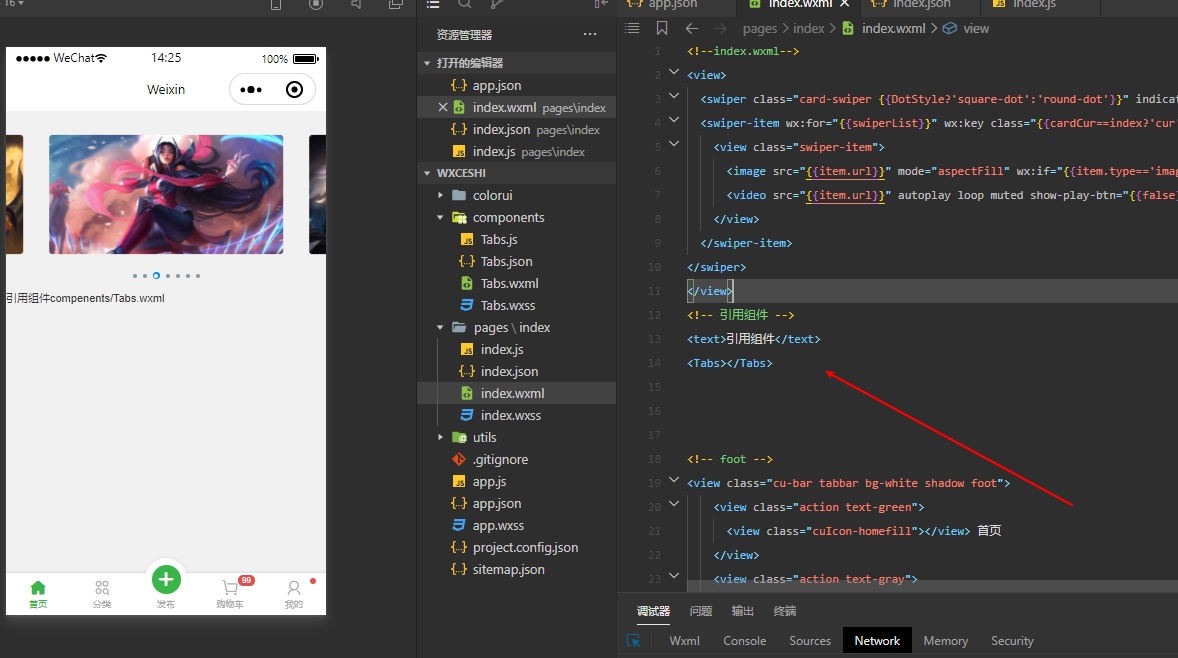Tap the 分类 category tab icon

pyautogui.click(x=102, y=587)
